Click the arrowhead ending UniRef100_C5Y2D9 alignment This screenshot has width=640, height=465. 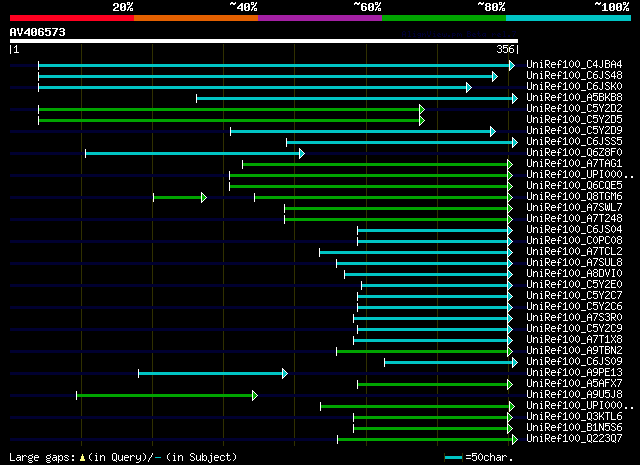click(x=493, y=131)
